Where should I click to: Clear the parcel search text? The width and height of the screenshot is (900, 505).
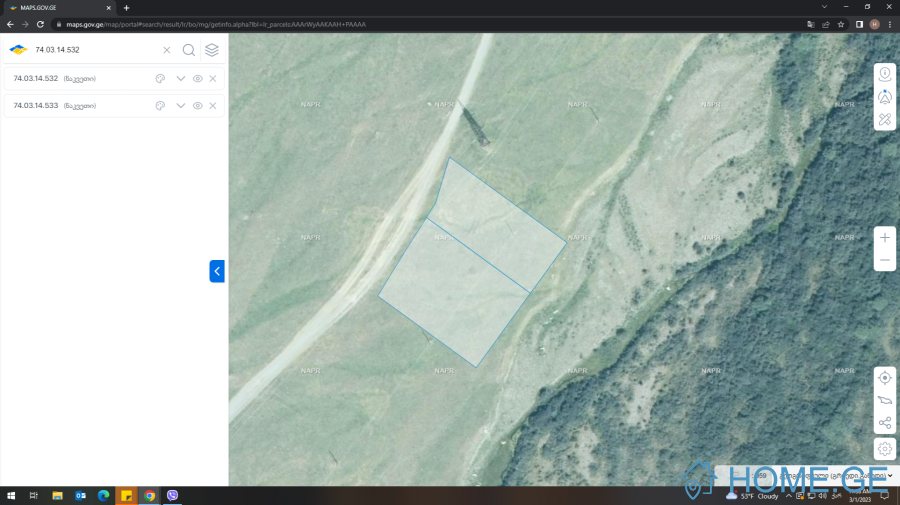click(166, 50)
